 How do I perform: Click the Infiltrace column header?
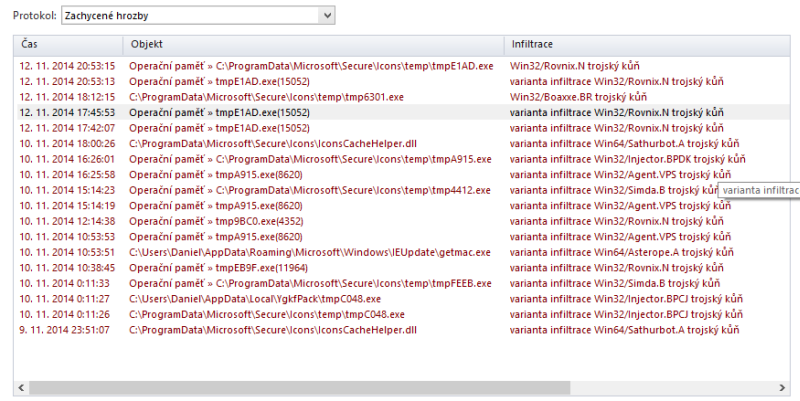tap(640, 45)
